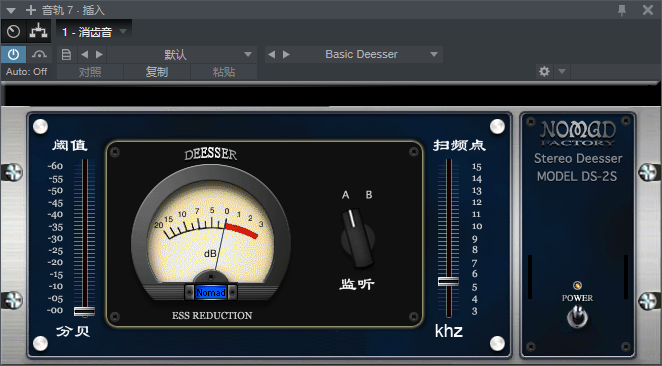The height and width of the screenshot is (366, 662).
Task: Click the 粘贴 paste button
Action: pyautogui.click(x=224, y=72)
